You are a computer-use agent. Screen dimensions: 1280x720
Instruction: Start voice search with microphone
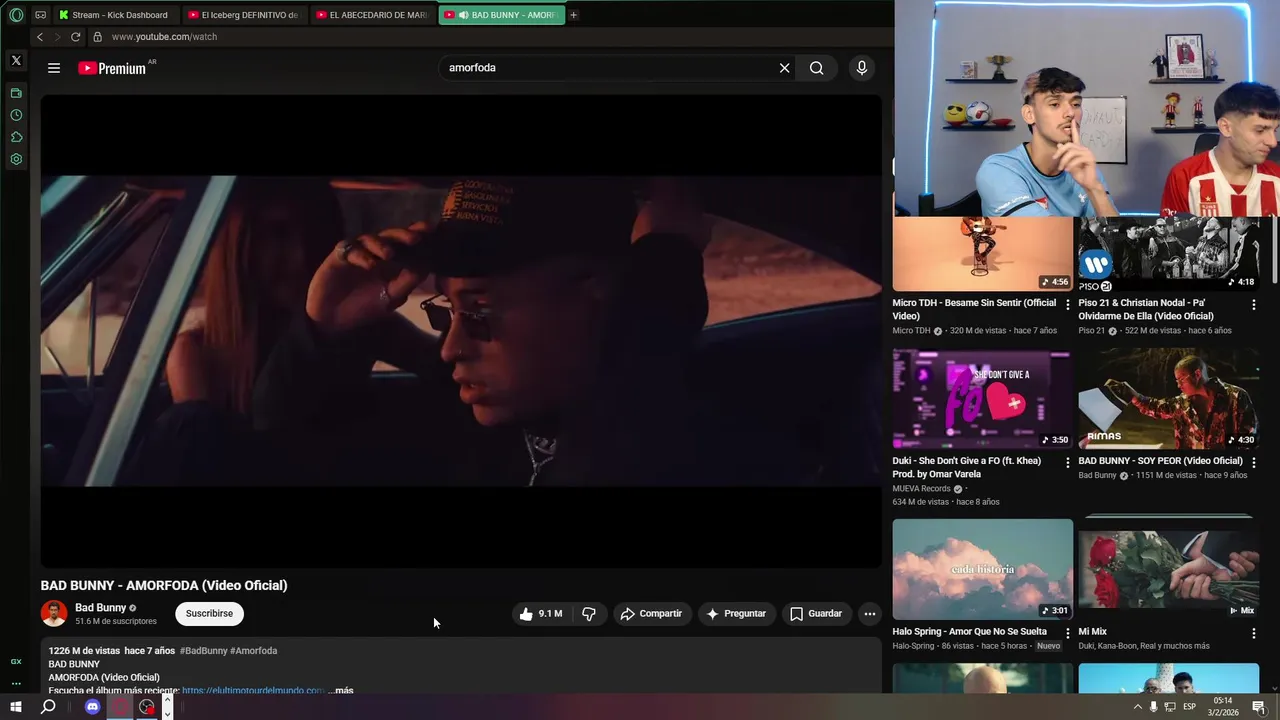861,68
